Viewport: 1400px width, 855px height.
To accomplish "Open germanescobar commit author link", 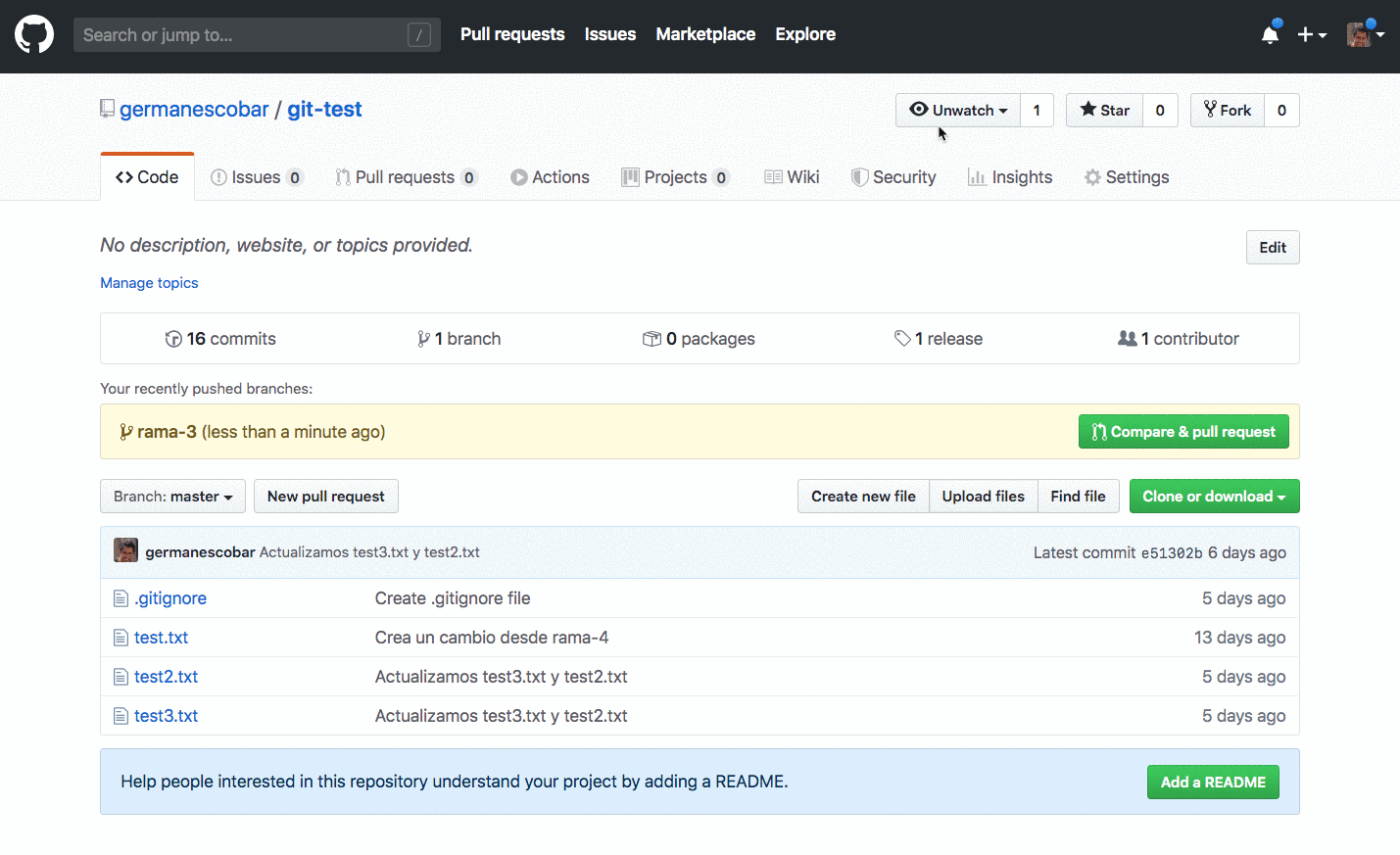I will [200, 552].
